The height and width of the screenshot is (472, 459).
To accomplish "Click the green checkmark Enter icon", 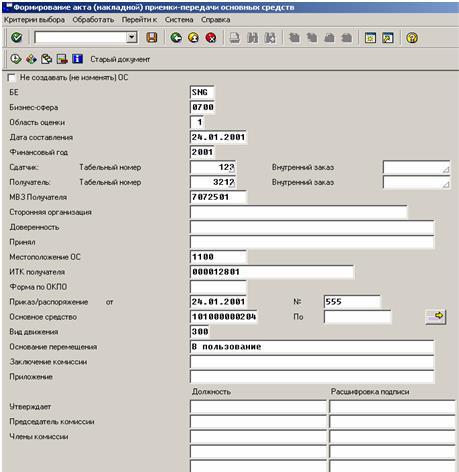I will pyautogui.click(x=16, y=37).
